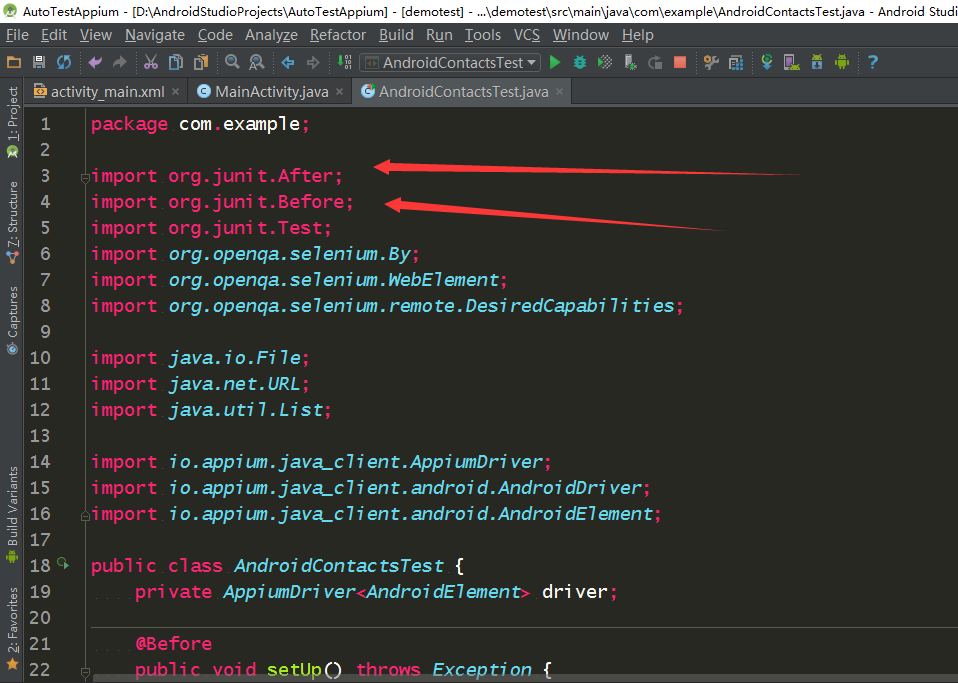Click the Run with Coverage icon

tap(605, 62)
